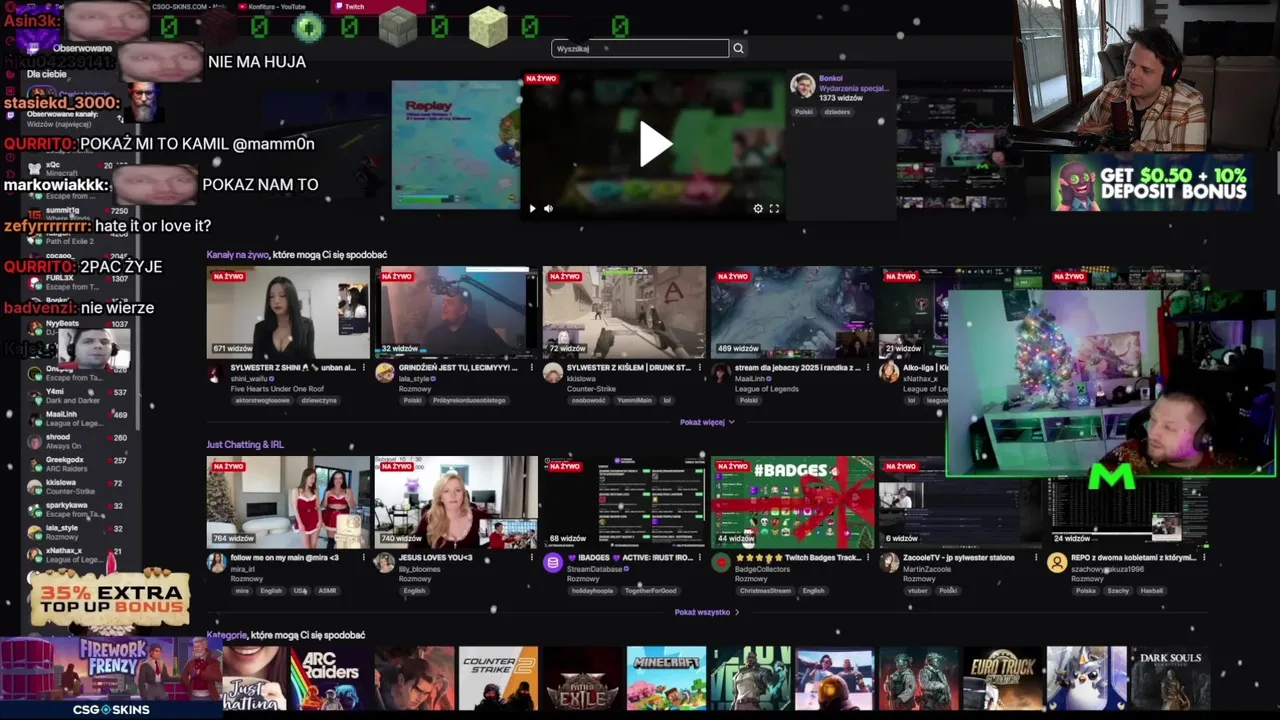This screenshot has width=1280, height=720.
Task: Open featured player settings gear
Action: pyautogui.click(x=758, y=209)
